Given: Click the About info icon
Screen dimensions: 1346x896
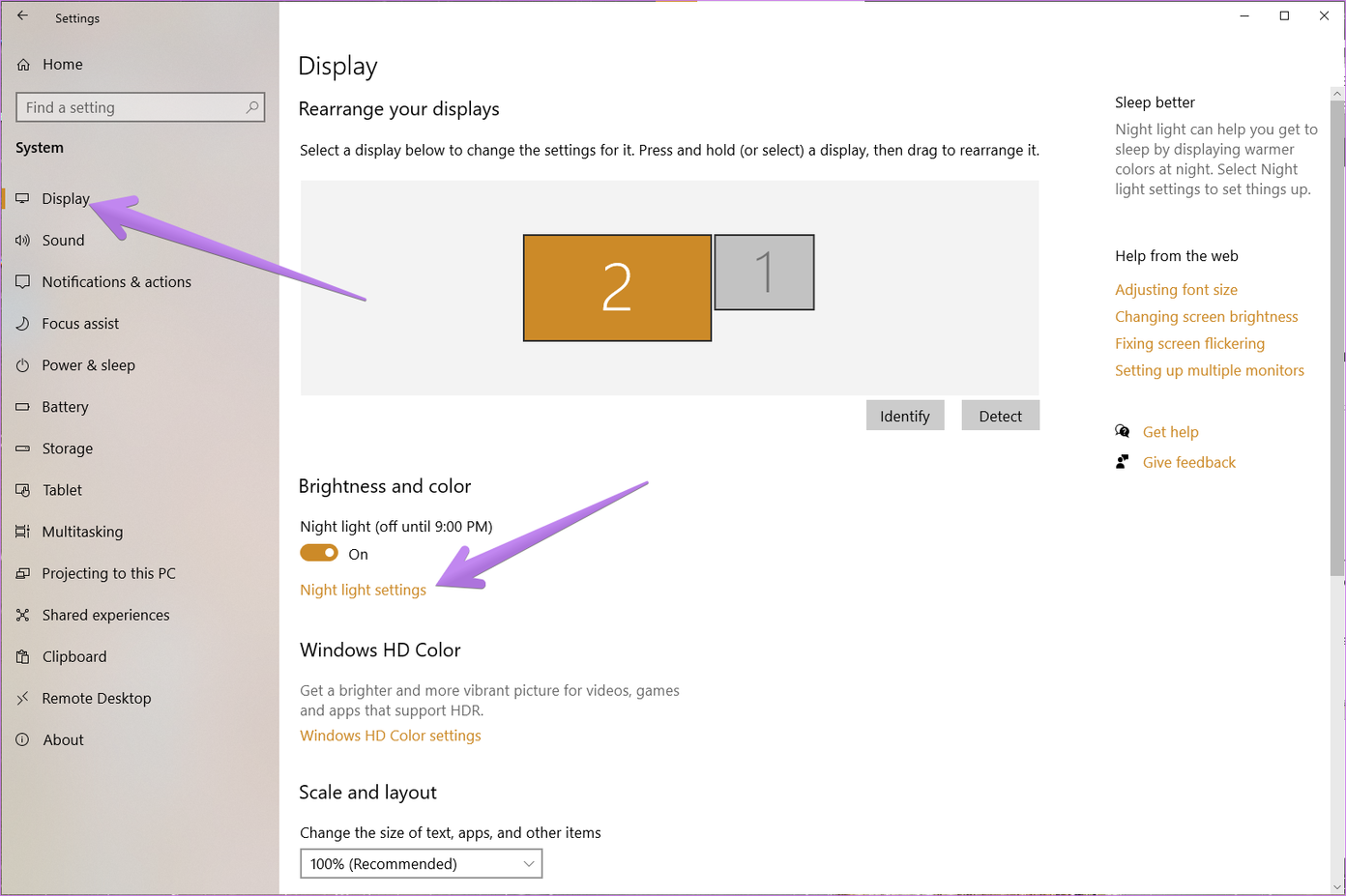Looking at the screenshot, I should (x=22, y=739).
